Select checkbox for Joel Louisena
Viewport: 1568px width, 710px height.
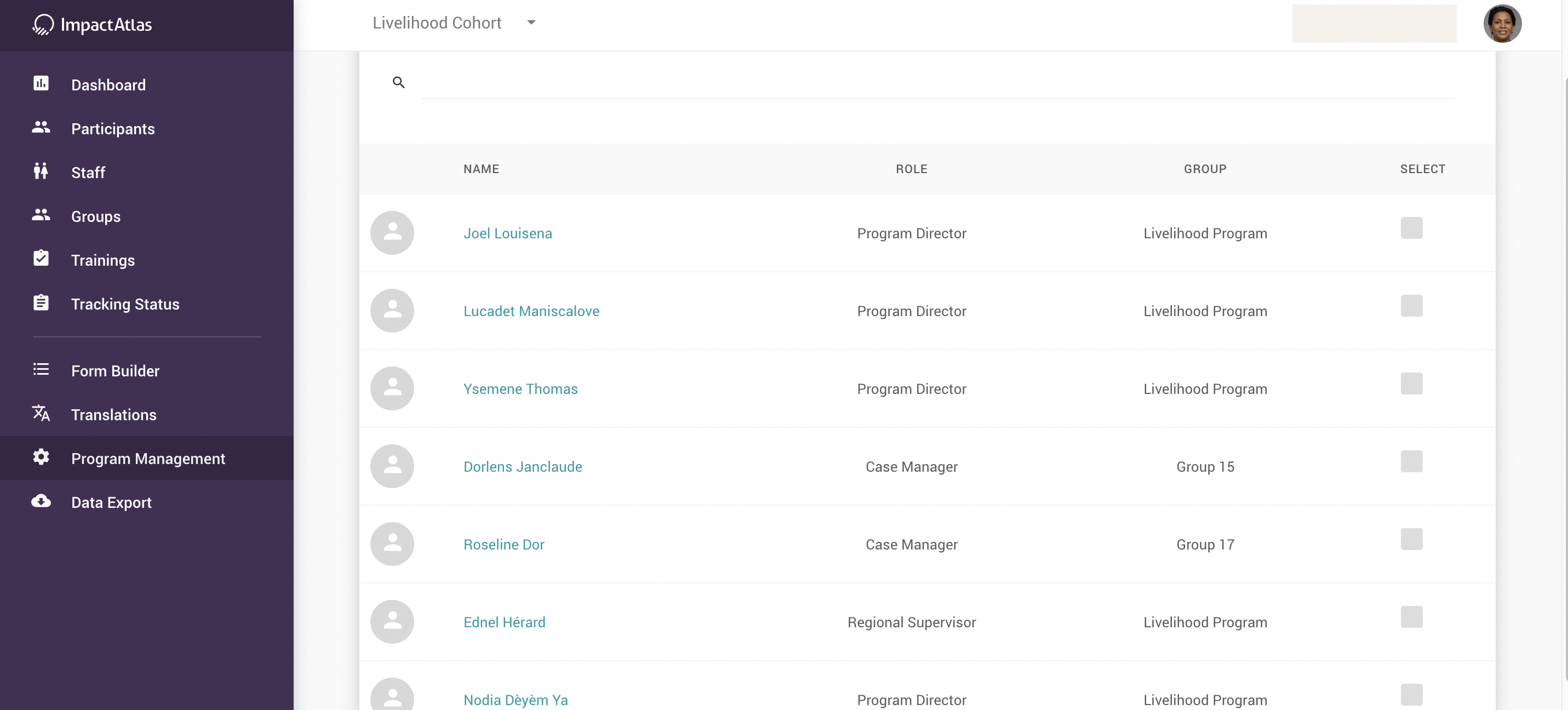click(1411, 228)
